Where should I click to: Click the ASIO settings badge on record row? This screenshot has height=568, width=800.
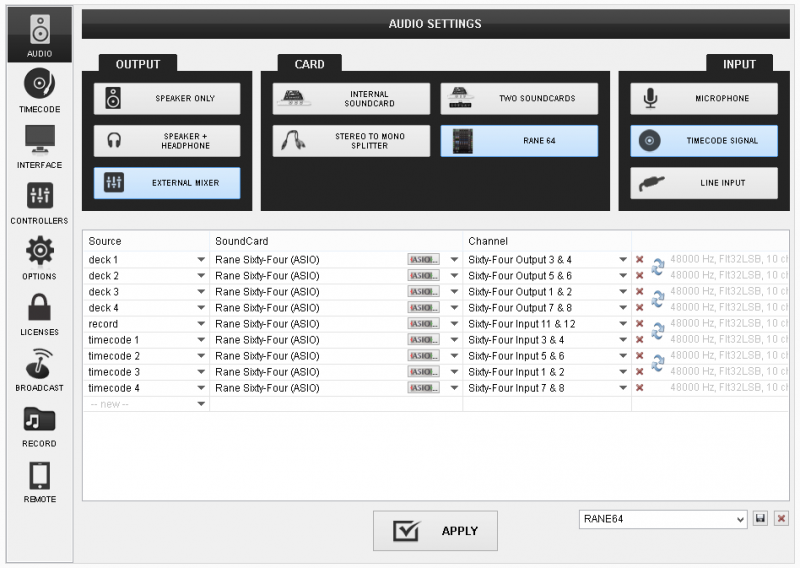click(x=423, y=324)
